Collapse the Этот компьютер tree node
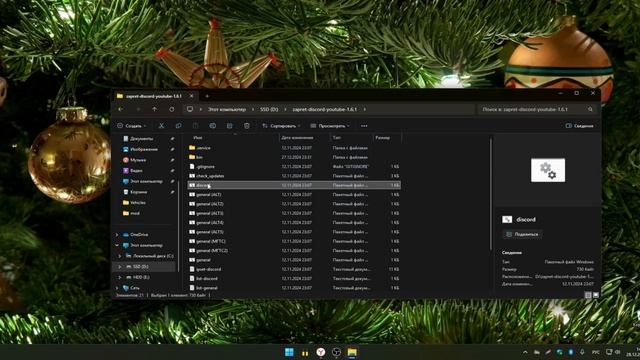640x360 pixels. pyautogui.click(x=117, y=245)
